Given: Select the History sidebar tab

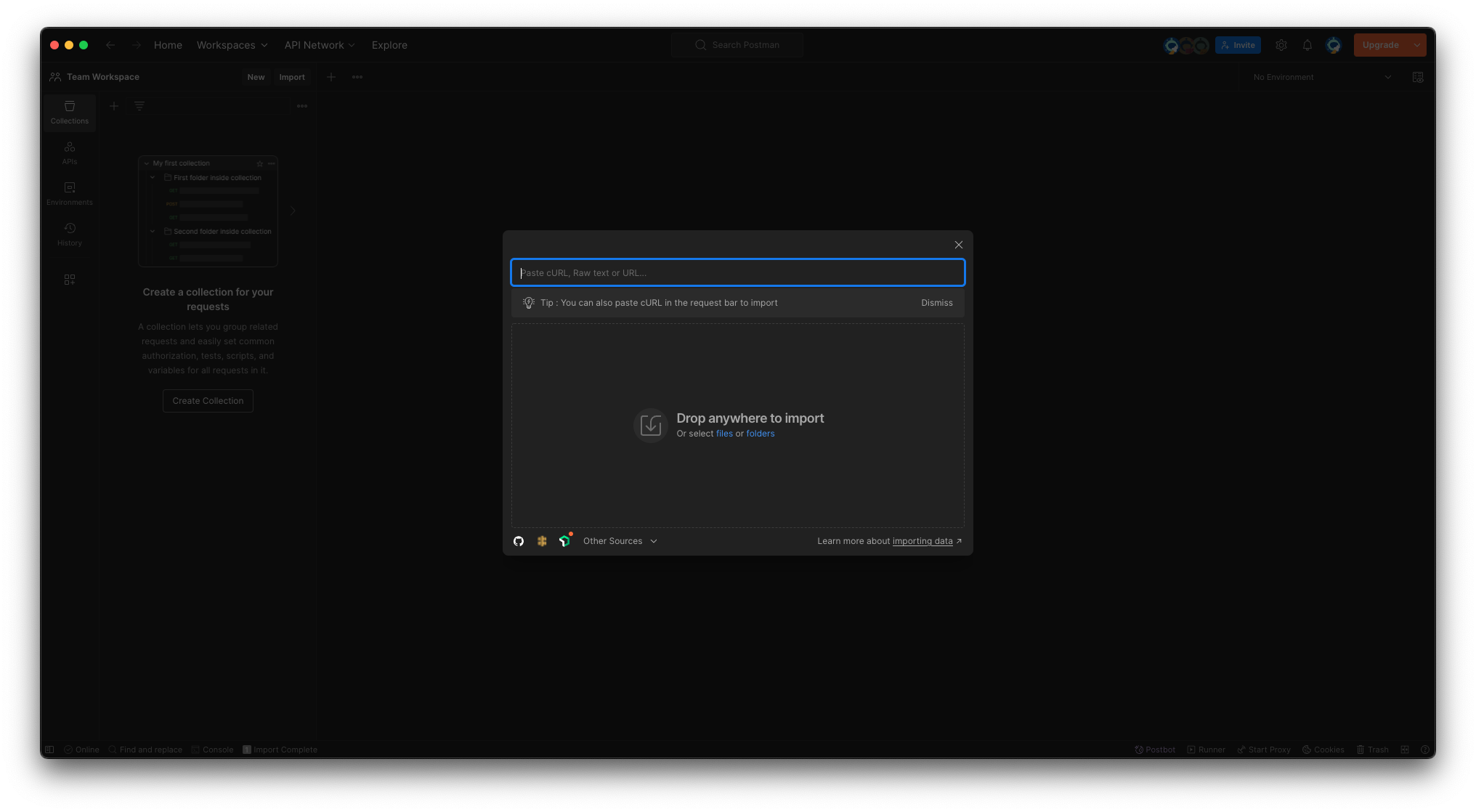Looking at the screenshot, I should point(70,235).
